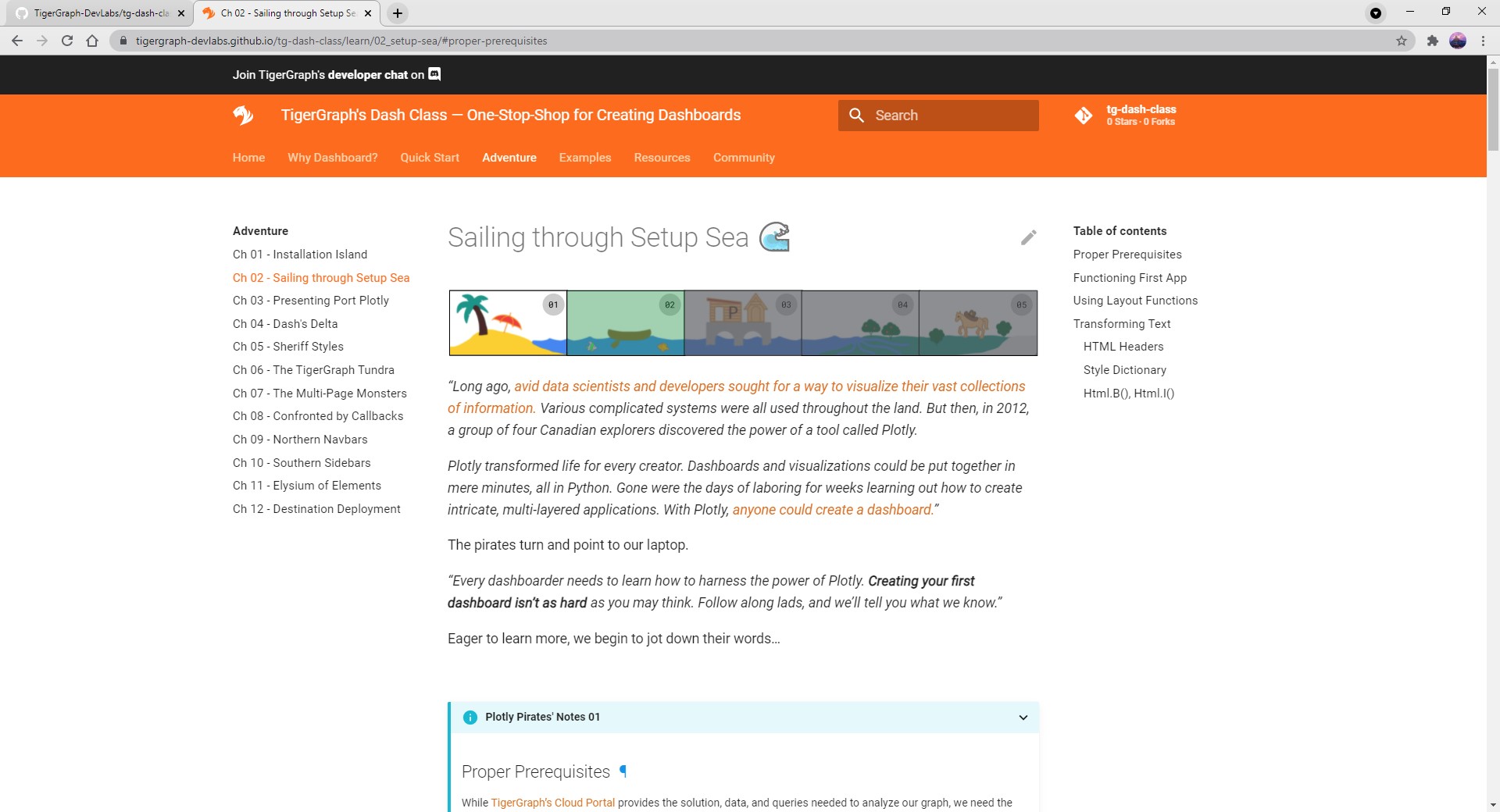
Task: Bookmark this page with star icon
Action: click(1402, 41)
